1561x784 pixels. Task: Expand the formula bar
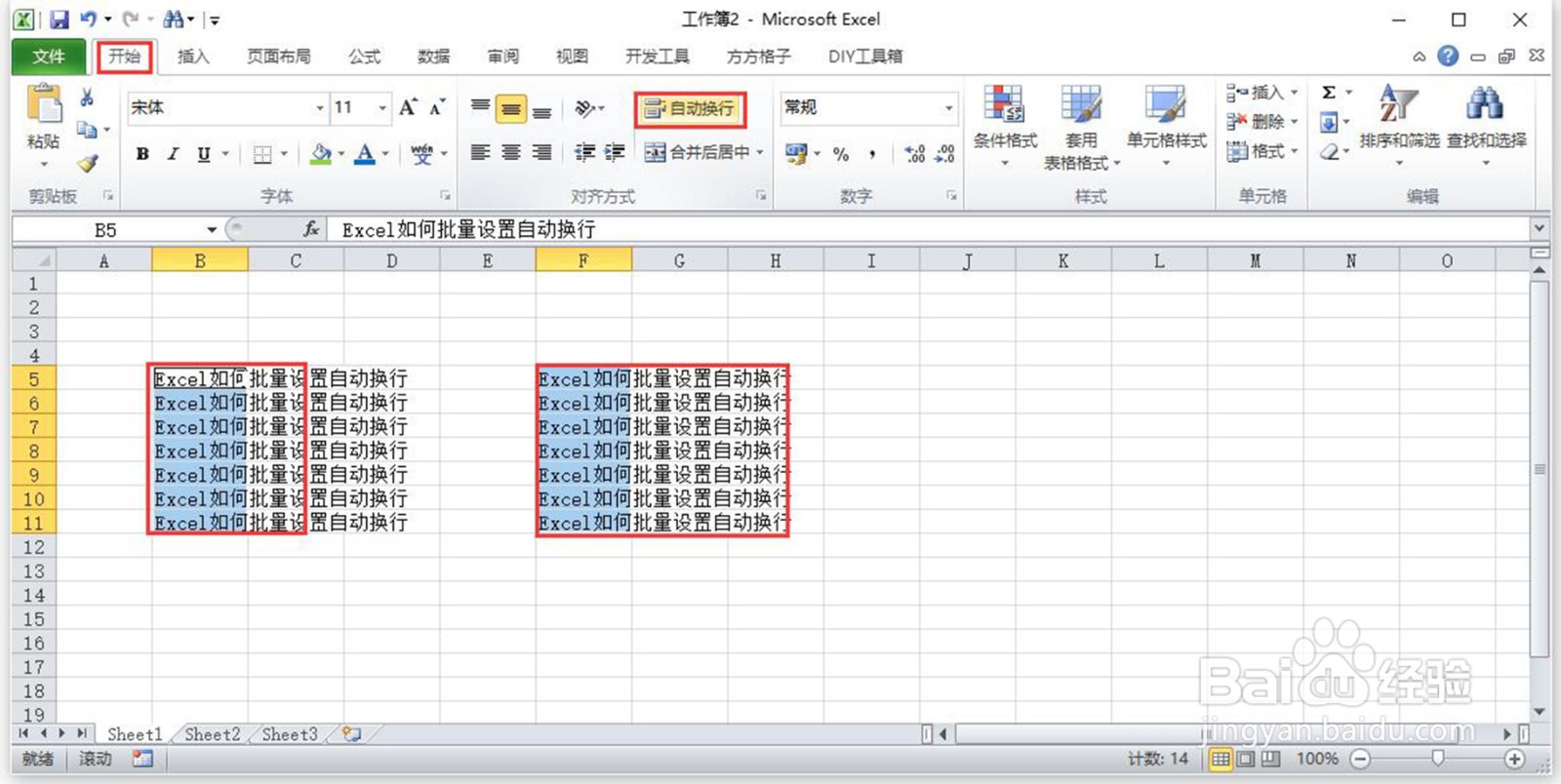point(1539,228)
